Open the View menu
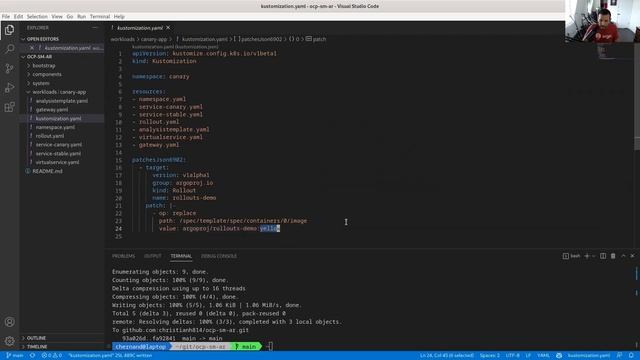The width and height of the screenshot is (640, 360). (57, 16)
